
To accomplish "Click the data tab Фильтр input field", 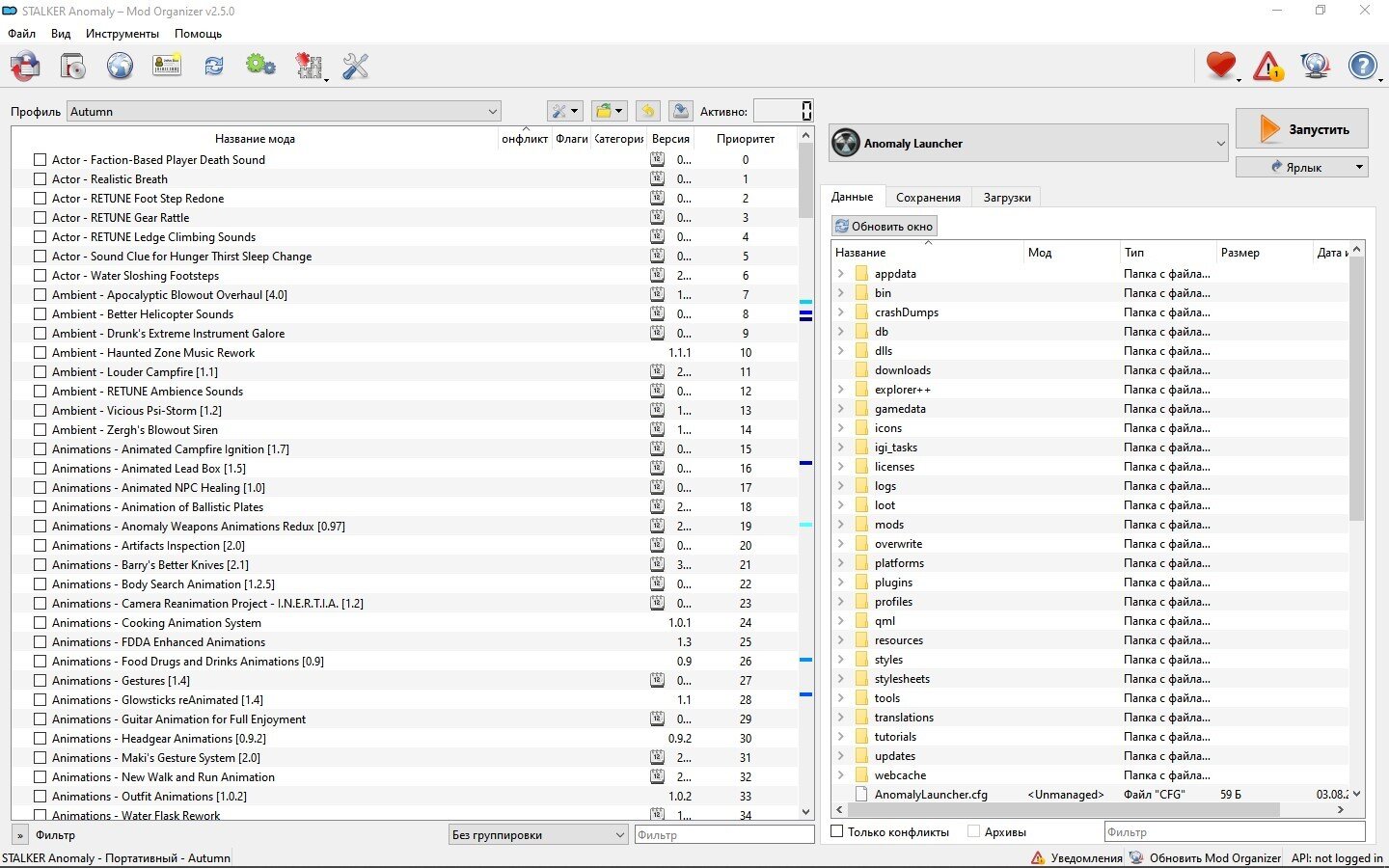I will click(1235, 831).
